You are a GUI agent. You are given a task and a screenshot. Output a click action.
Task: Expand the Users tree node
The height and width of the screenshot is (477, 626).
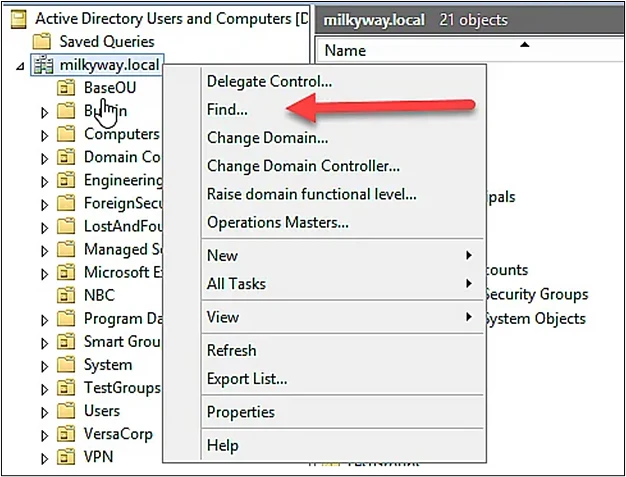44,412
